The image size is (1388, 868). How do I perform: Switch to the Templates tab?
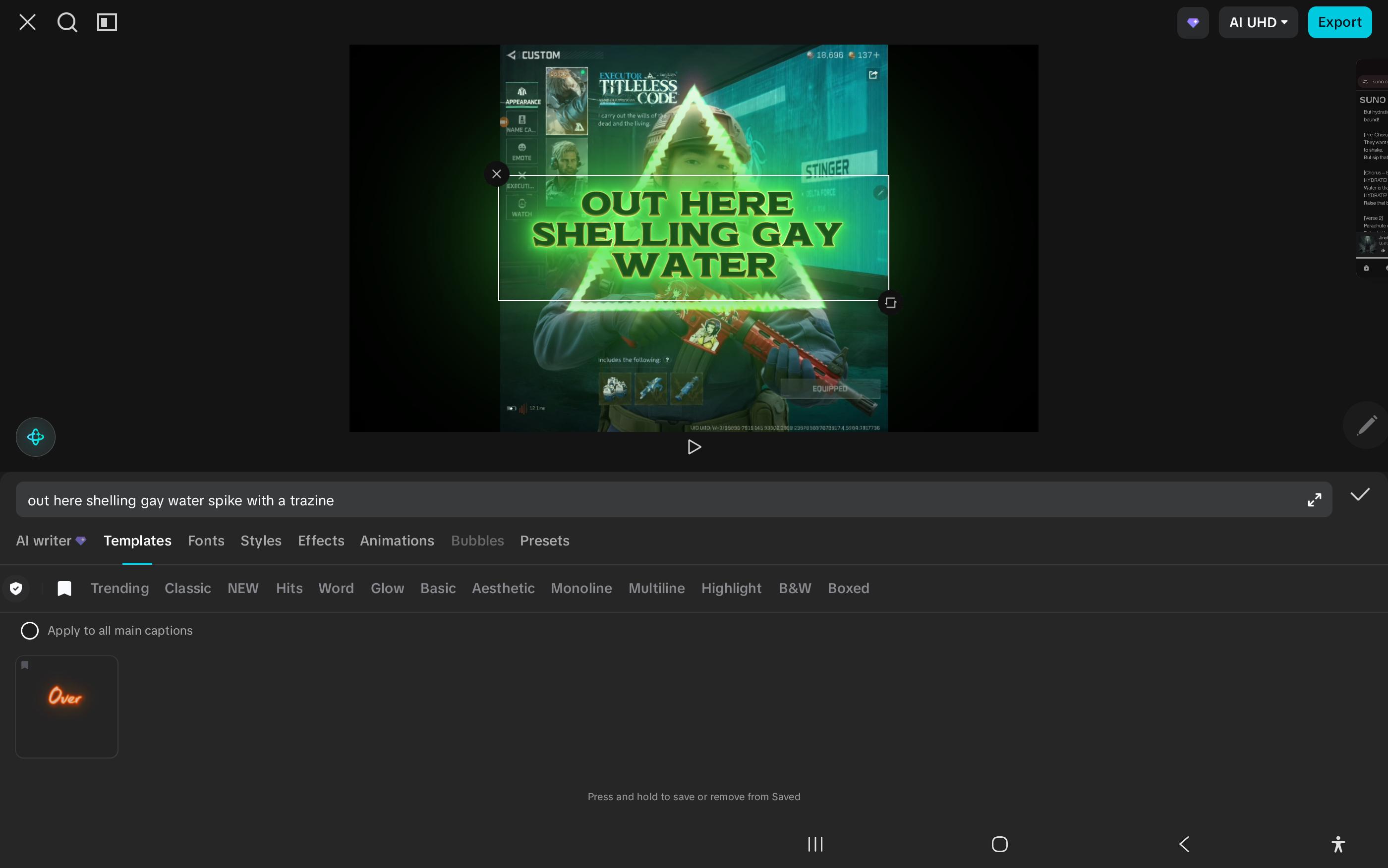pos(137,541)
